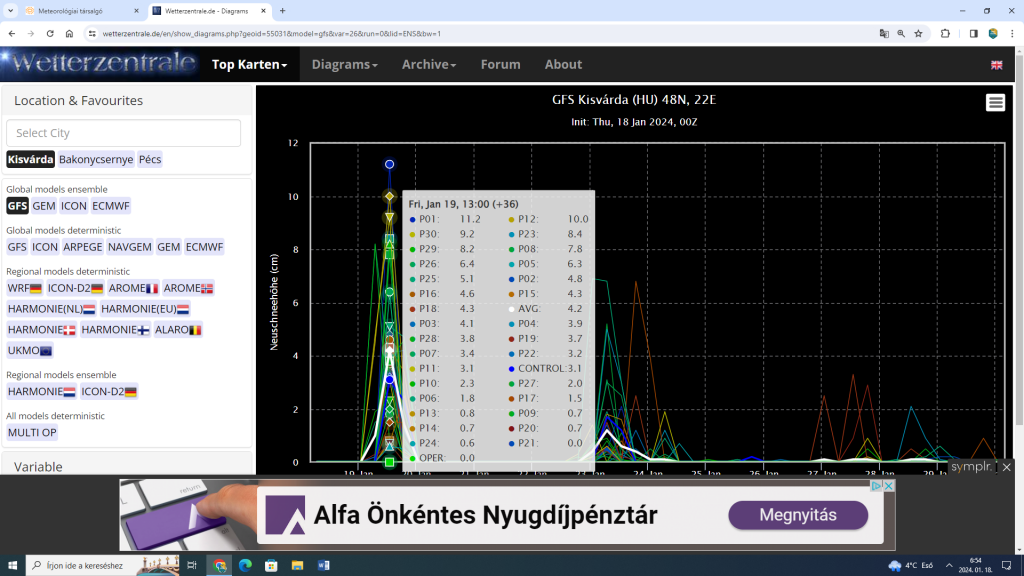Image resolution: width=1024 pixels, height=576 pixels.
Task: Bookmark this page with the star icon
Action: pyautogui.click(x=918, y=33)
